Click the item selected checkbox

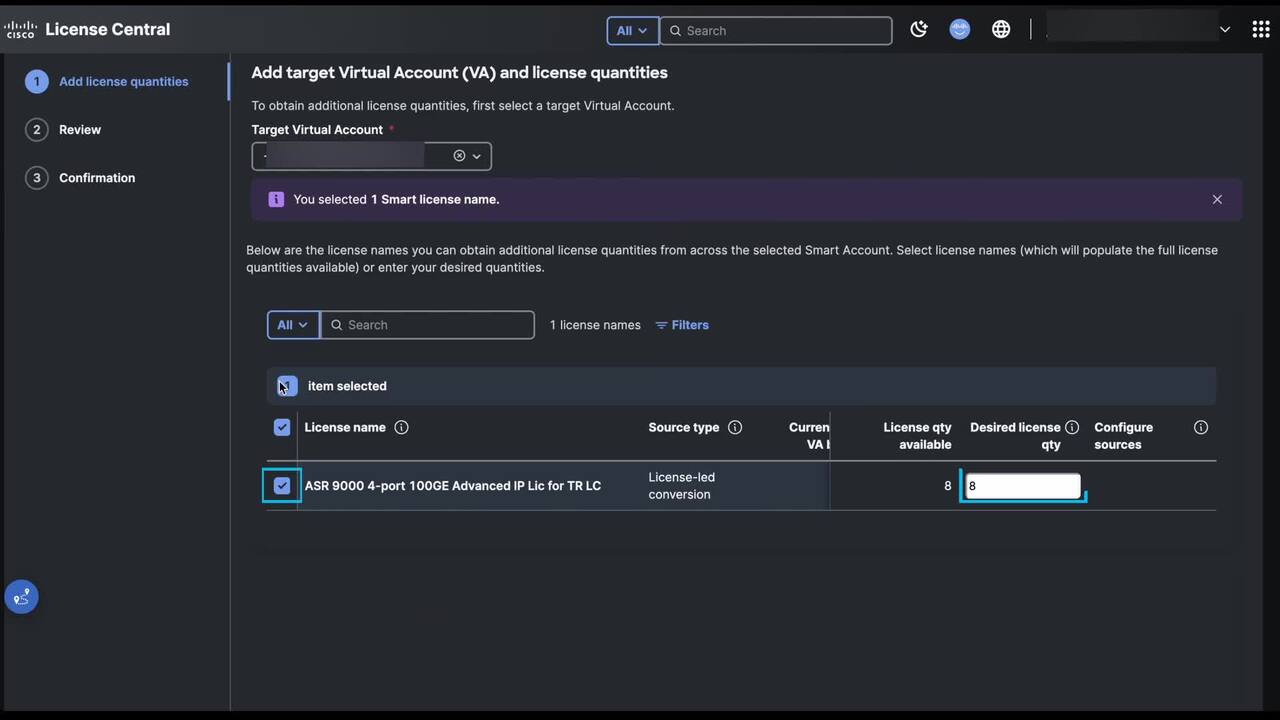[287, 386]
